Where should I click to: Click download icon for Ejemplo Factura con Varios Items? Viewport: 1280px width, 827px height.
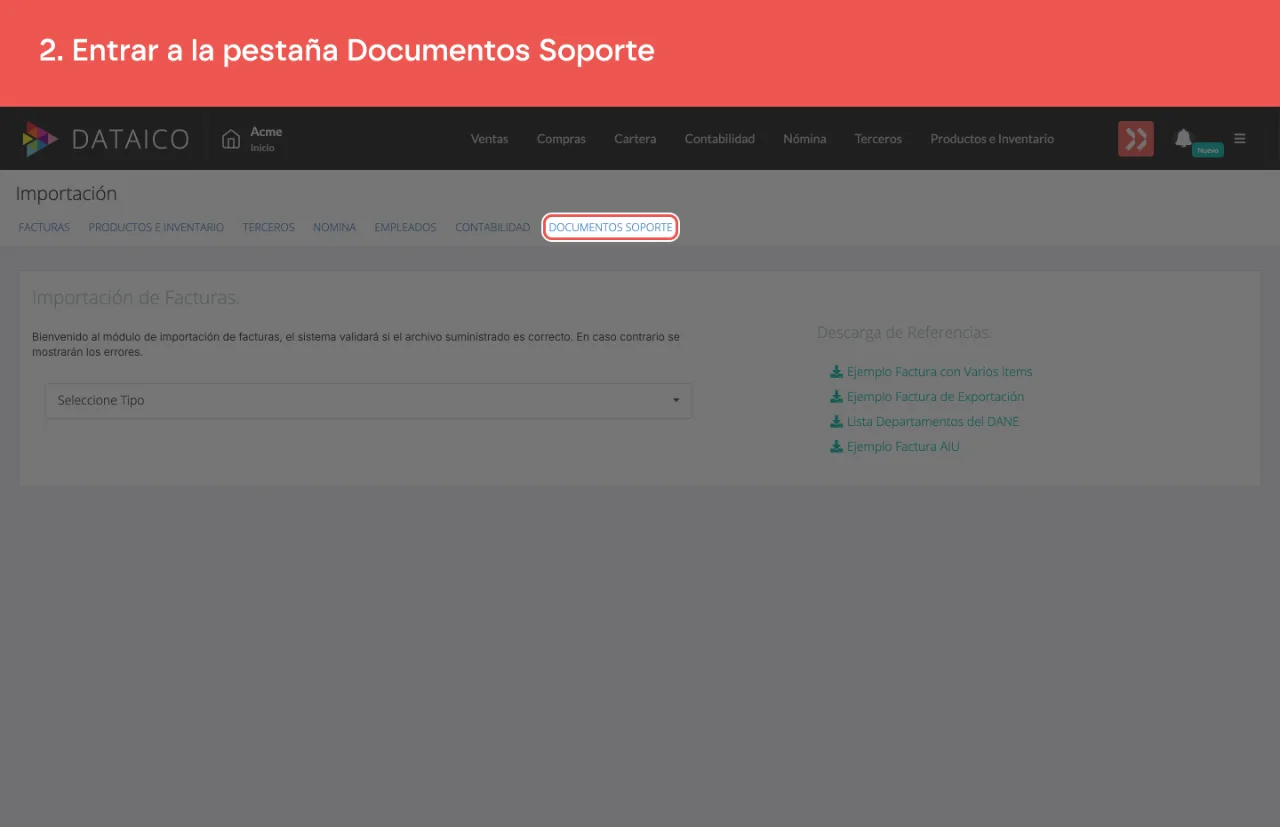[x=836, y=372]
